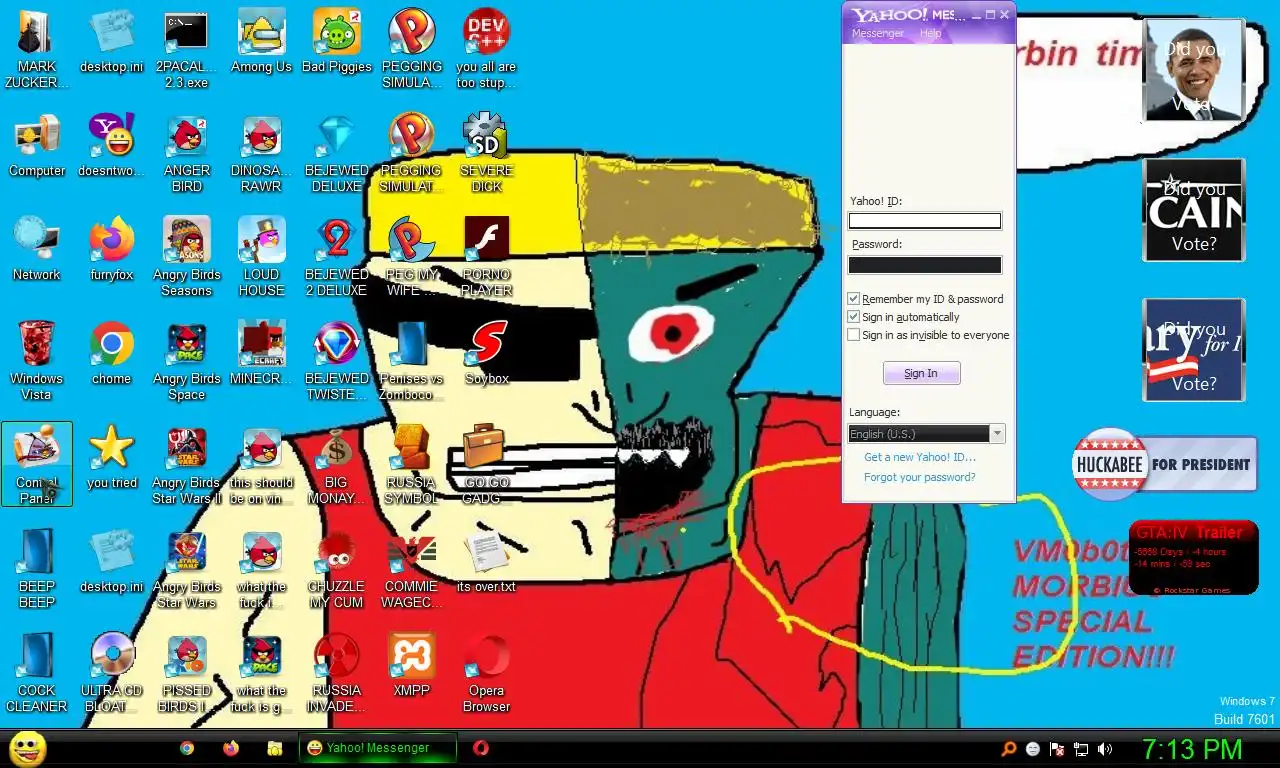Click the magnifier tray icon
The height and width of the screenshot is (768, 1280).
coord(1009,749)
